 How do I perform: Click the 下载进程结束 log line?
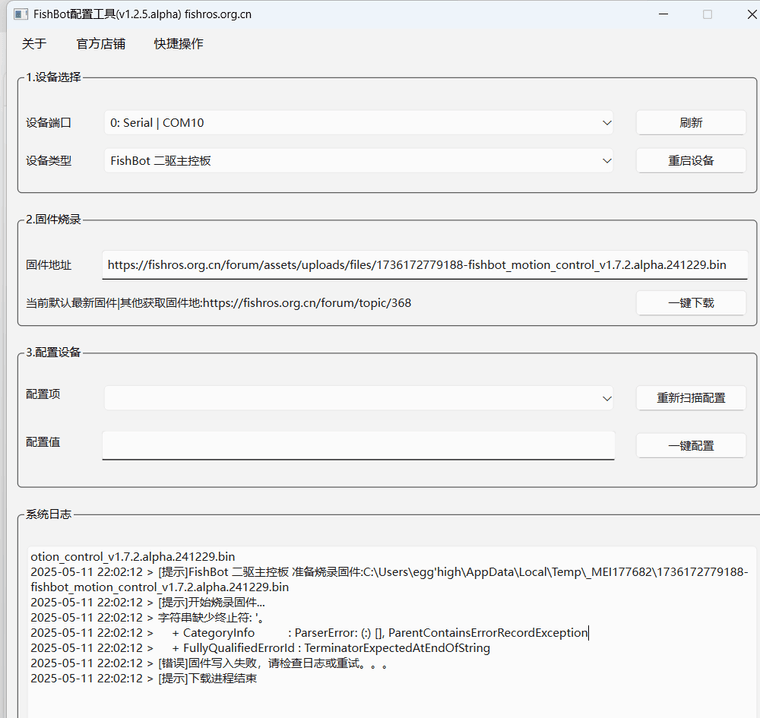(143, 678)
